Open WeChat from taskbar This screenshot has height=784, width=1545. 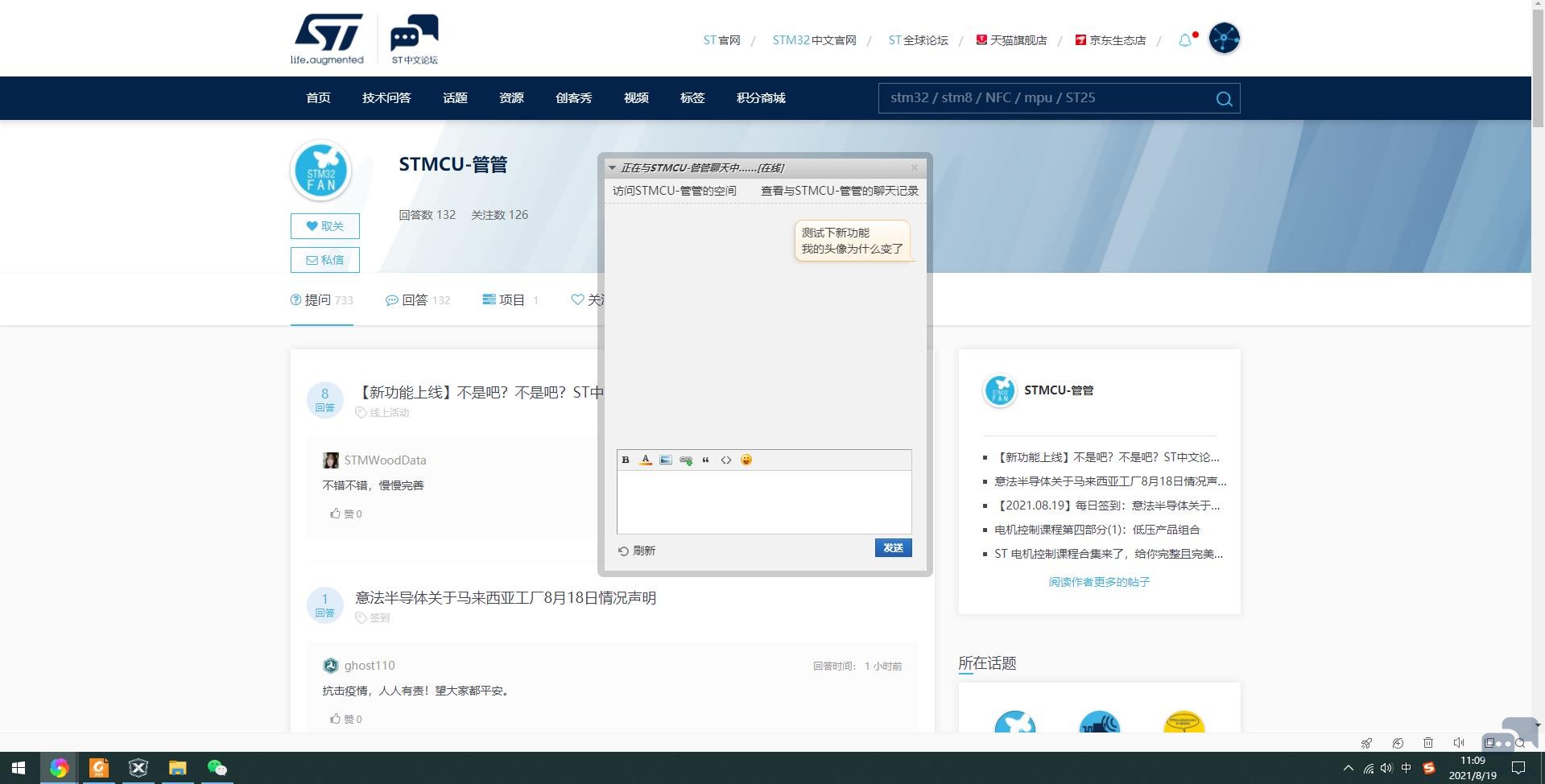217,768
